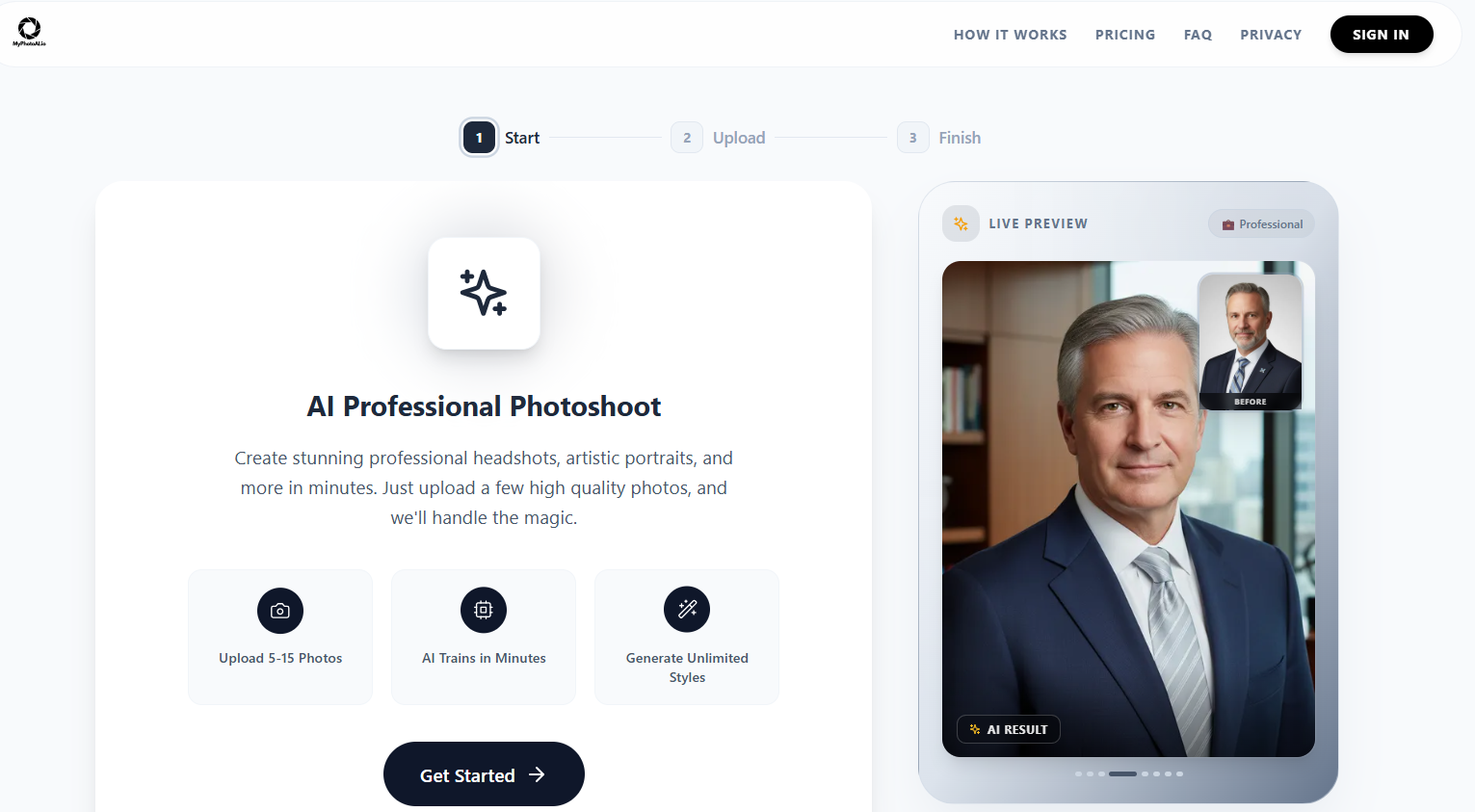Open the Privacy navigation link
Screen dimensions: 1475x812
coord(1271,35)
